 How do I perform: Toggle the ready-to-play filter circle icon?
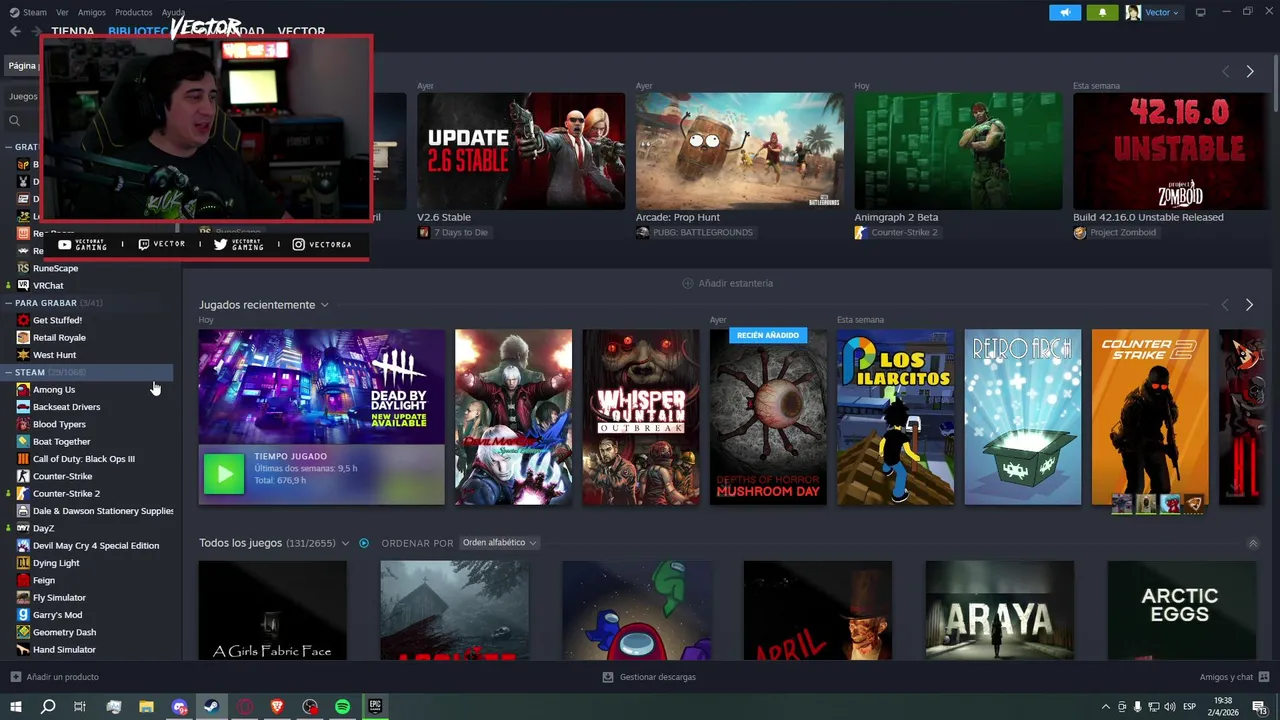click(x=364, y=543)
